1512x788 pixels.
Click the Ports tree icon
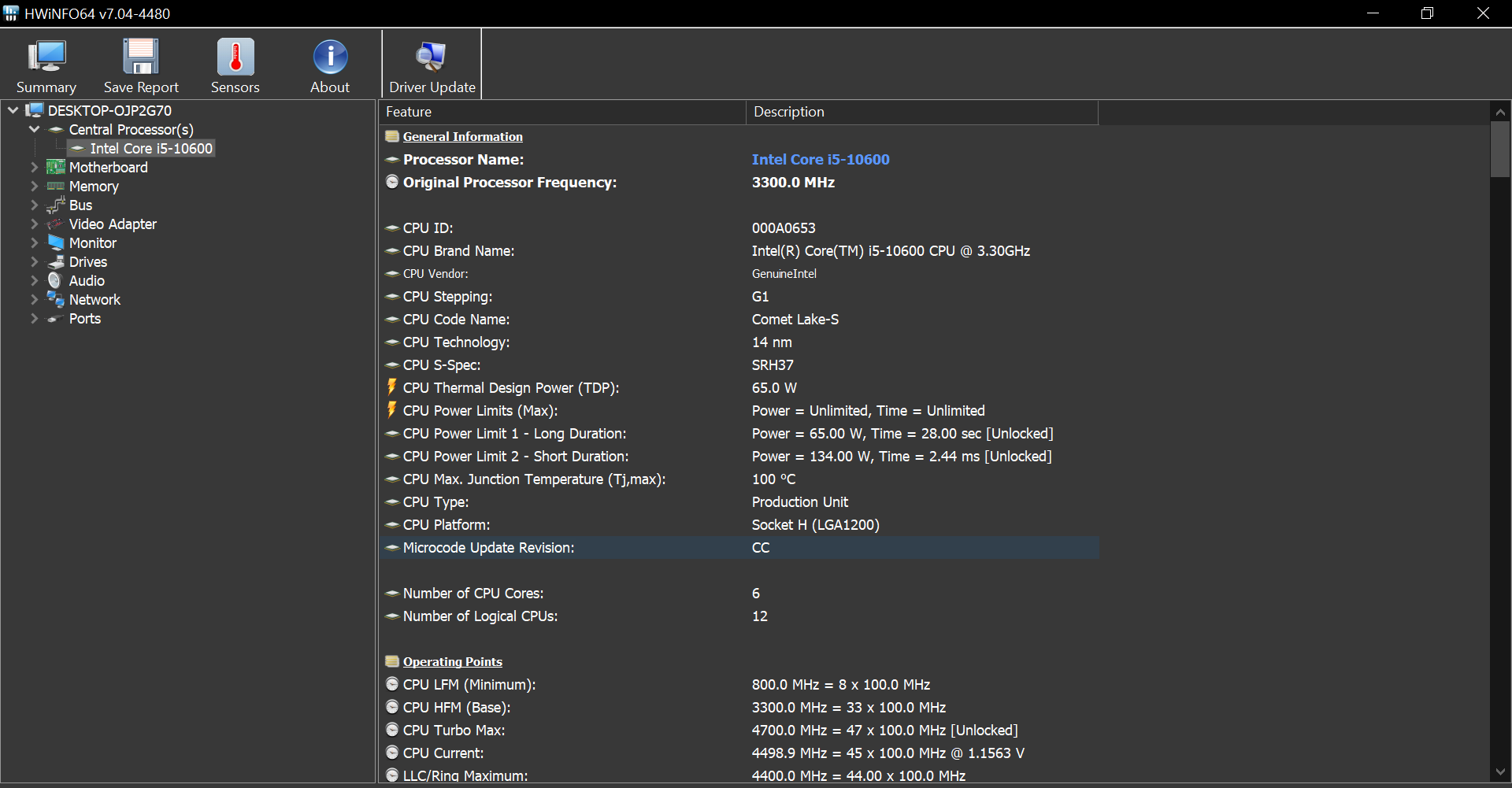[55, 319]
